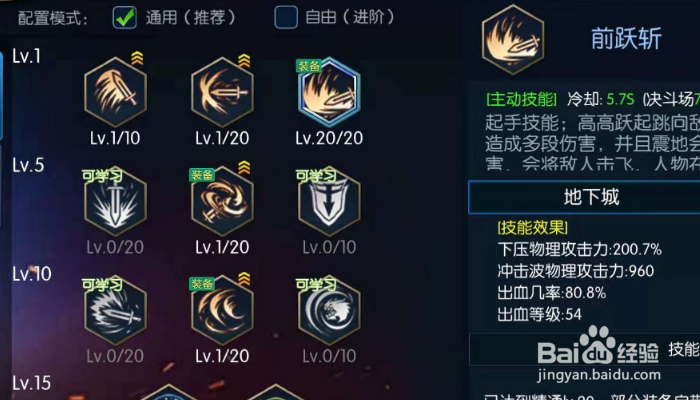Image resolution: width=700 pixels, height=400 pixels.
Task: Choose the equipped crescent slash skill in Lv.10 row
Action: [x=222, y=310]
